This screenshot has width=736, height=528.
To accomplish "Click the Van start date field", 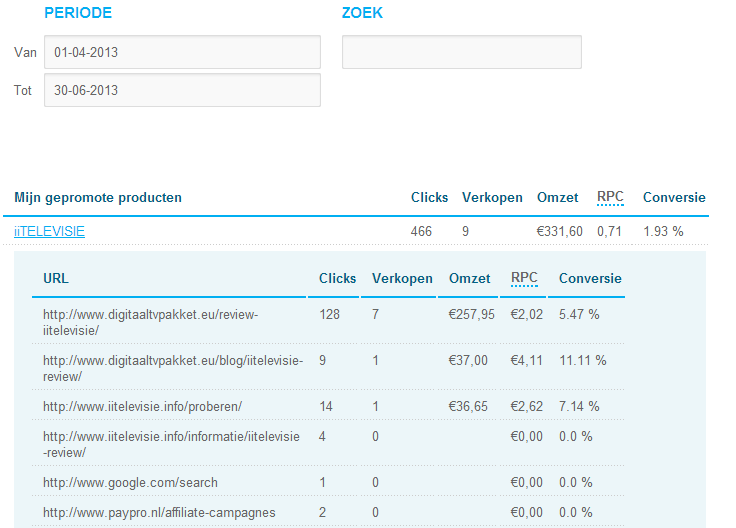I will click(182, 52).
